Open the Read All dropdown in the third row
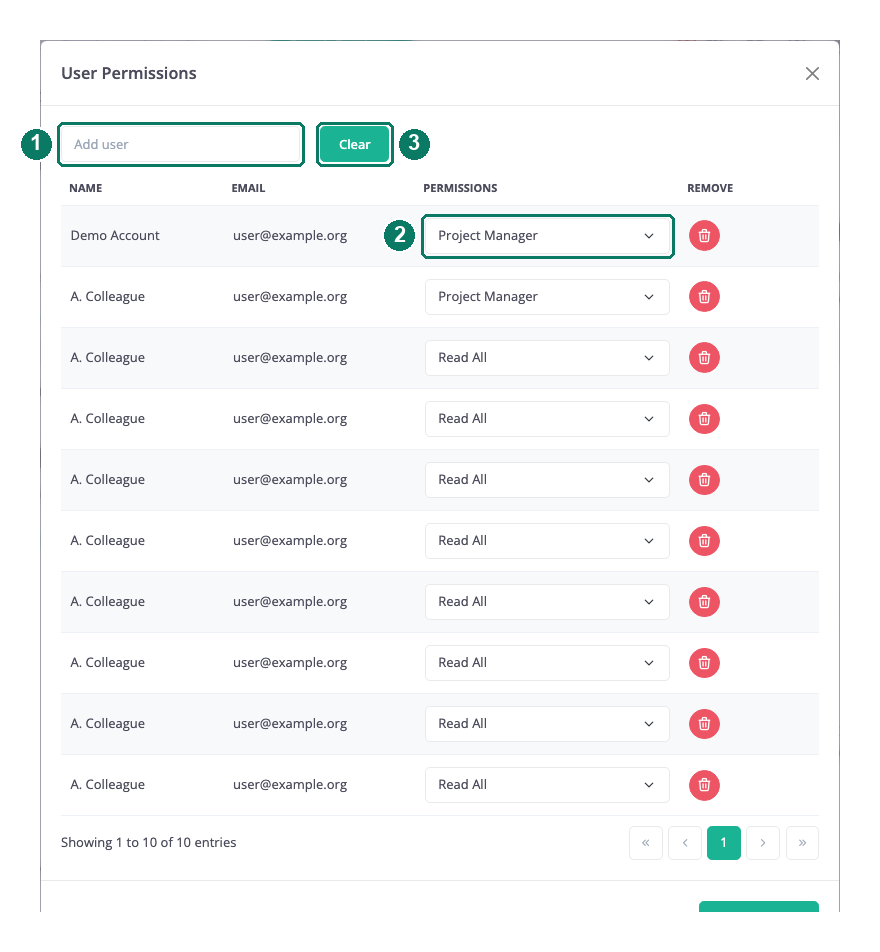This screenshot has width=880, height=952. pyautogui.click(x=547, y=358)
